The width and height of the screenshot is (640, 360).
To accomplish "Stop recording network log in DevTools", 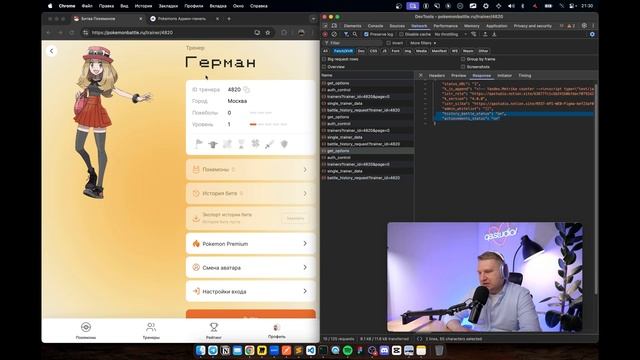I will [325, 34].
